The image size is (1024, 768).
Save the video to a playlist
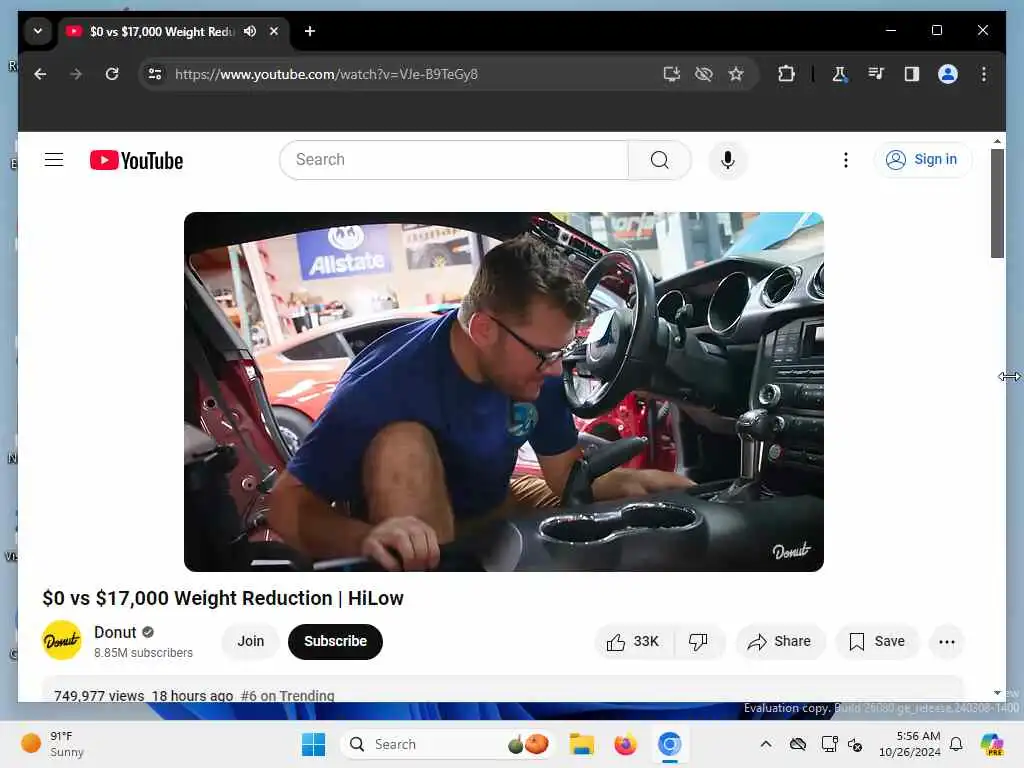pos(877,642)
